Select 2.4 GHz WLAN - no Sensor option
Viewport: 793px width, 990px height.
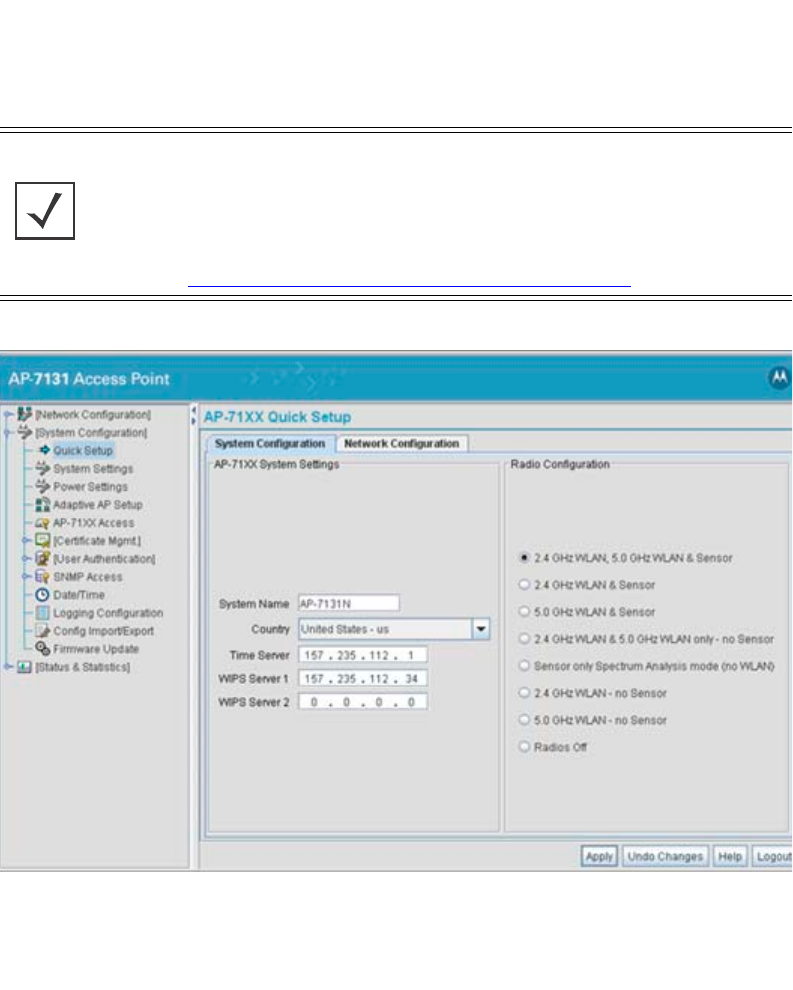(524, 693)
